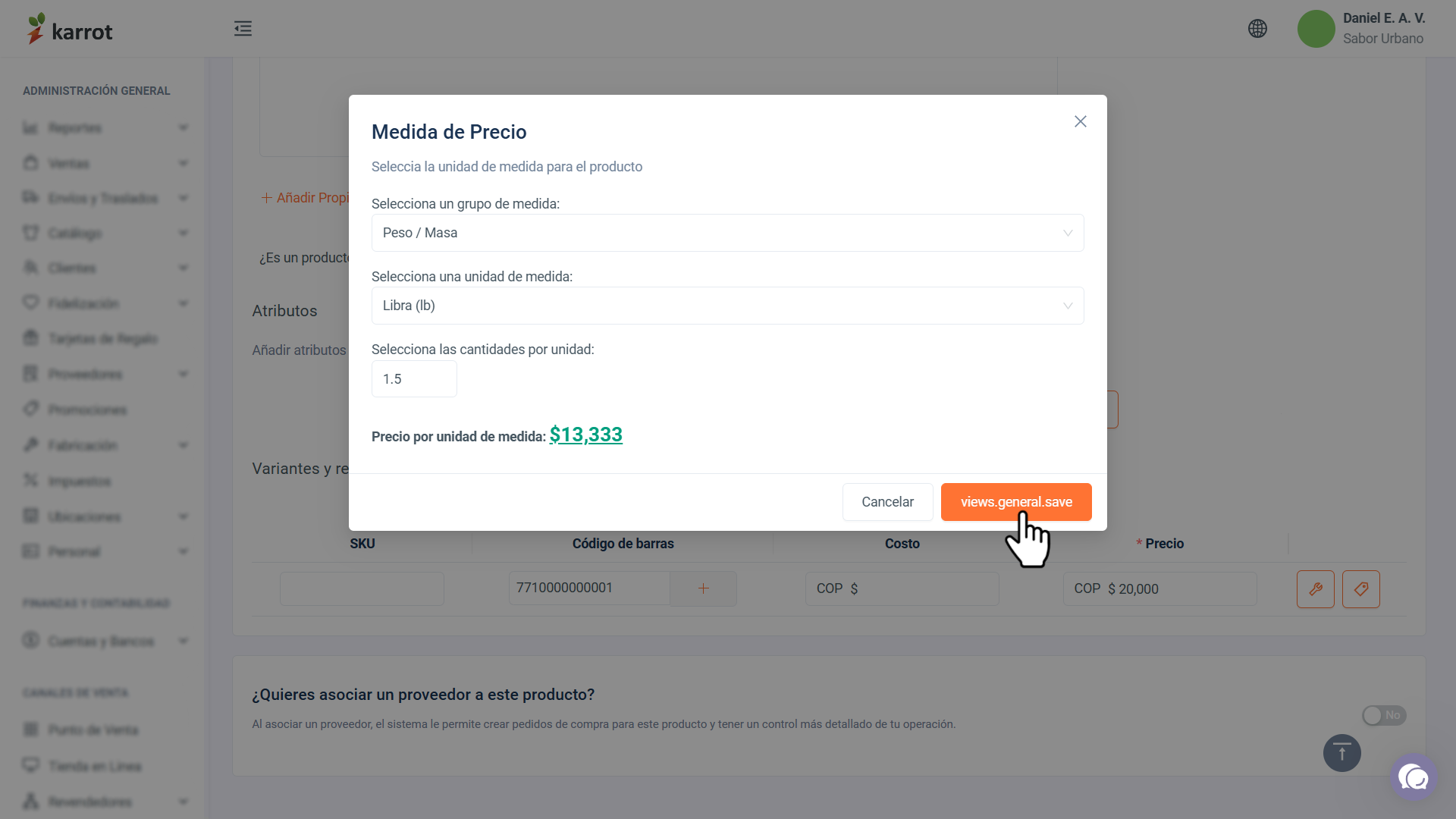The width and height of the screenshot is (1456, 819).
Task: Click the price tag icon button
Action: [x=1361, y=589]
